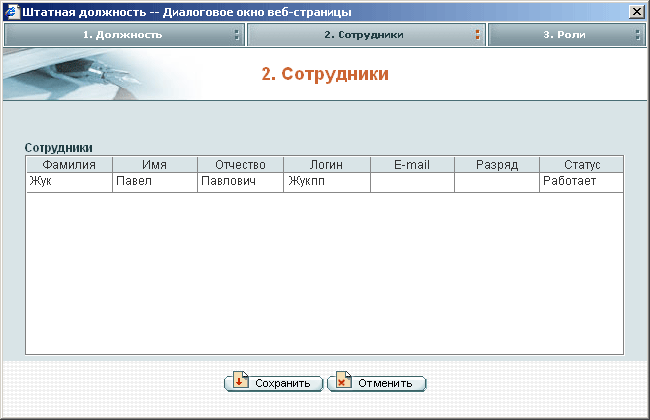Click the orange 2. Сотрудники page heading

coord(325,74)
